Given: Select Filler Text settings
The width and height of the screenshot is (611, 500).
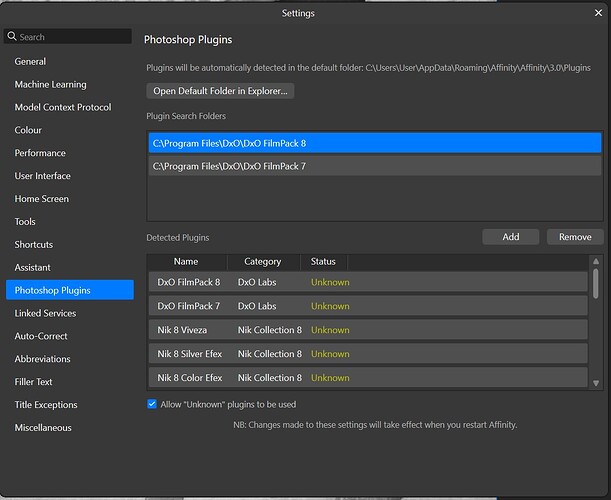Looking at the screenshot, I should tap(33, 382).
